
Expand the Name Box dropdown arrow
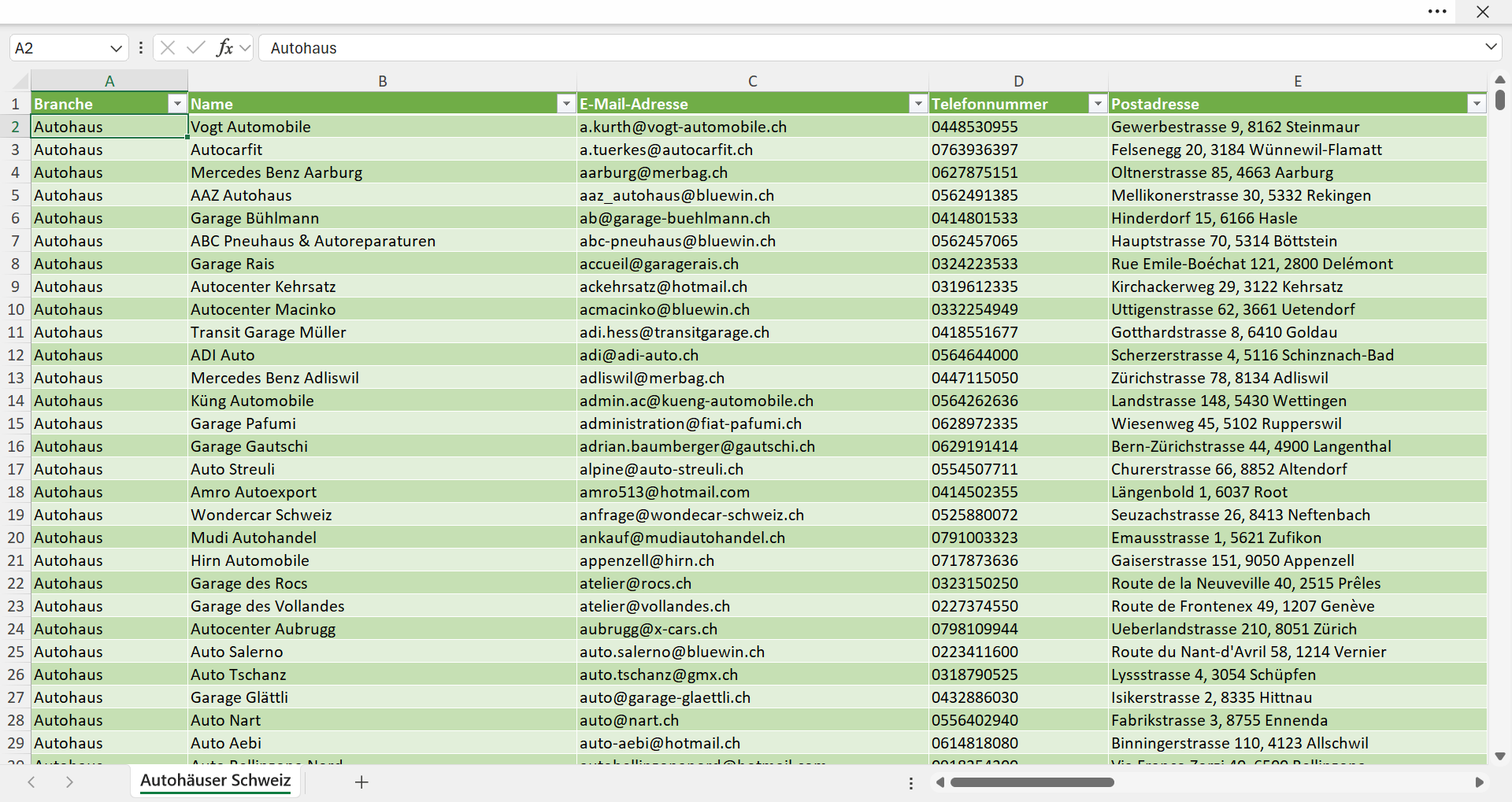pos(116,48)
